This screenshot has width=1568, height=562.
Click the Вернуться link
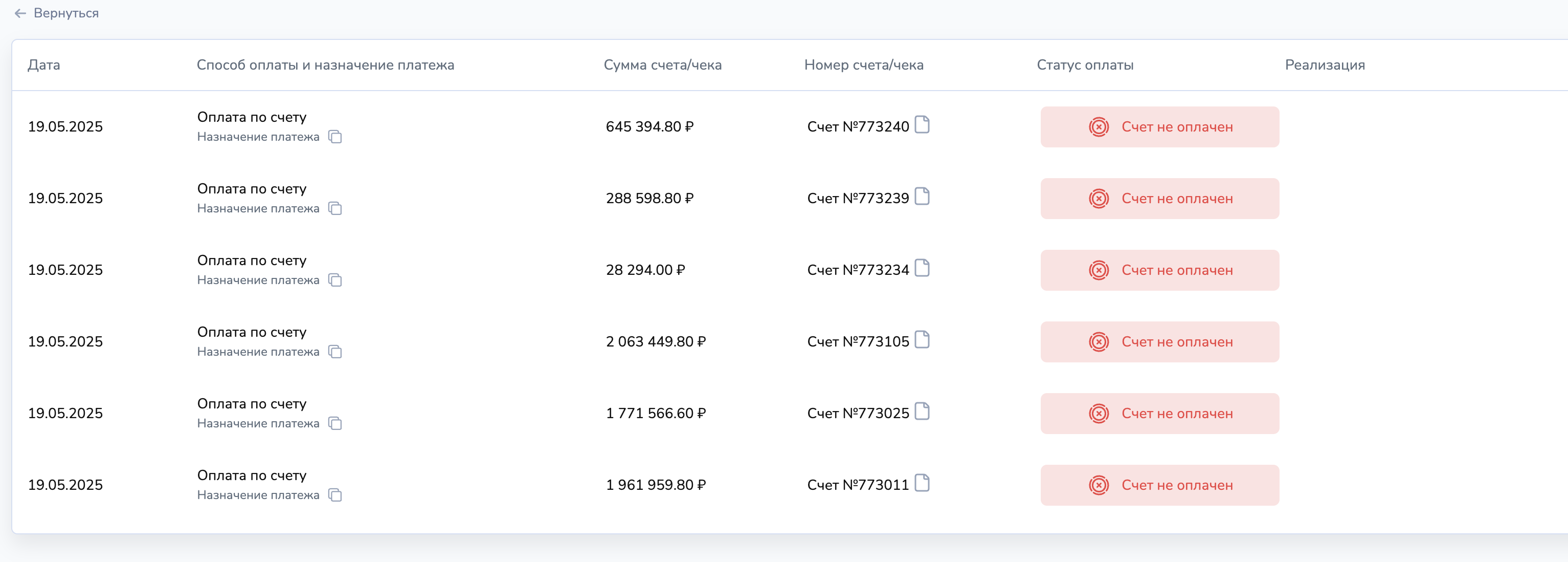tap(66, 13)
